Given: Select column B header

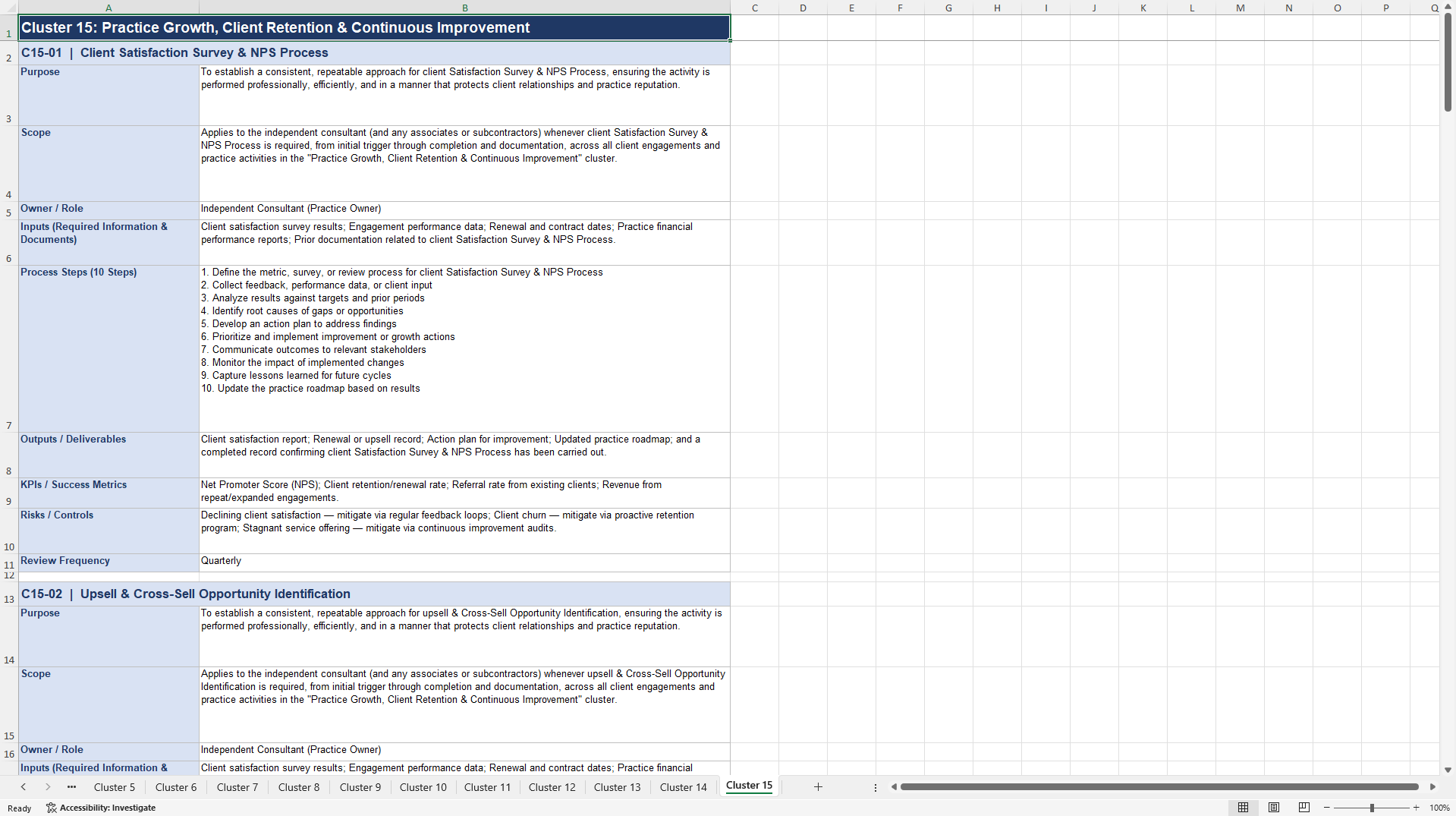Looking at the screenshot, I should [464, 8].
